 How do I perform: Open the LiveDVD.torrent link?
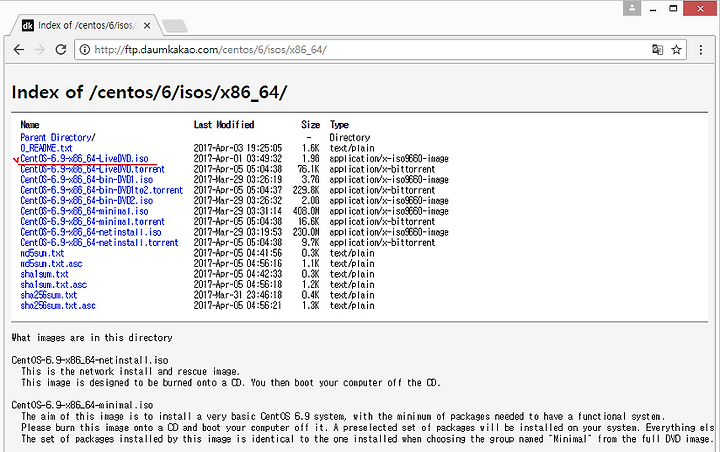point(92,169)
